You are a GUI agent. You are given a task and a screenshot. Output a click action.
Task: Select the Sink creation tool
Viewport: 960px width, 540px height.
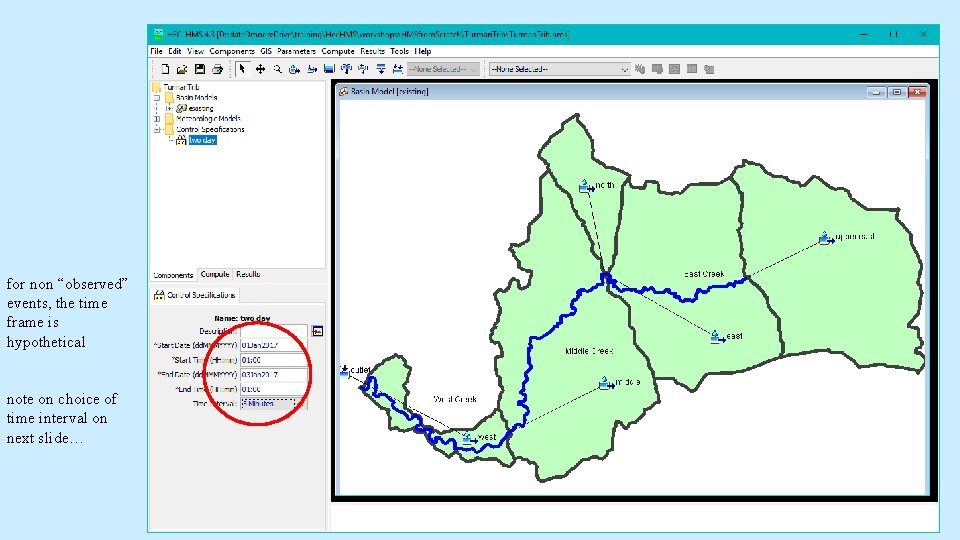397,69
